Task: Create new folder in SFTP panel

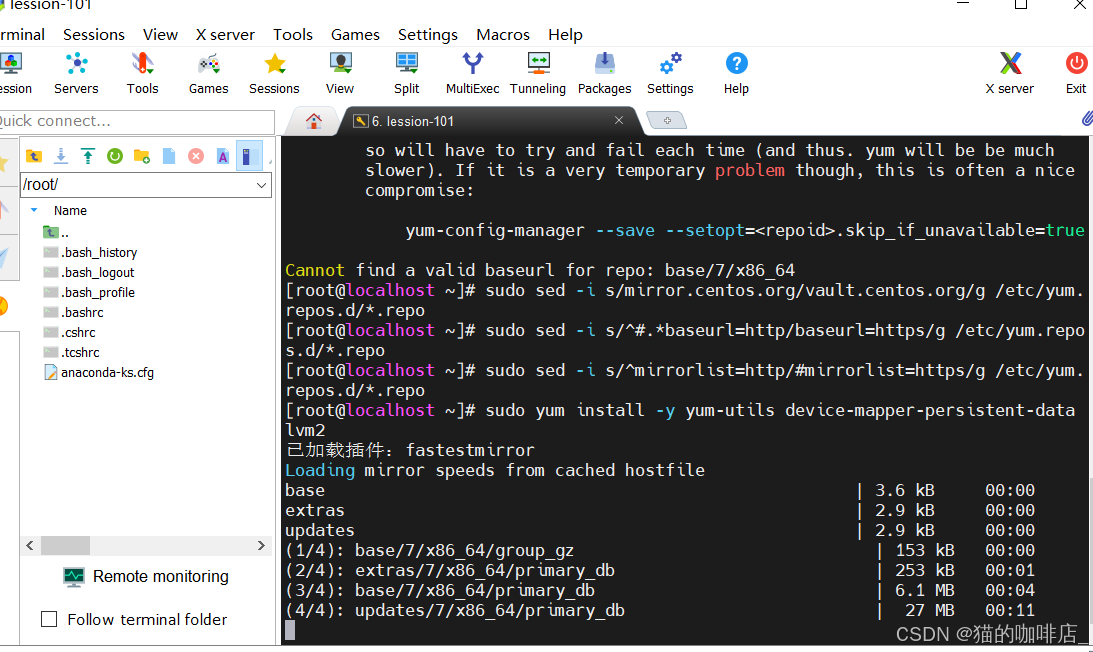Action: (142, 156)
